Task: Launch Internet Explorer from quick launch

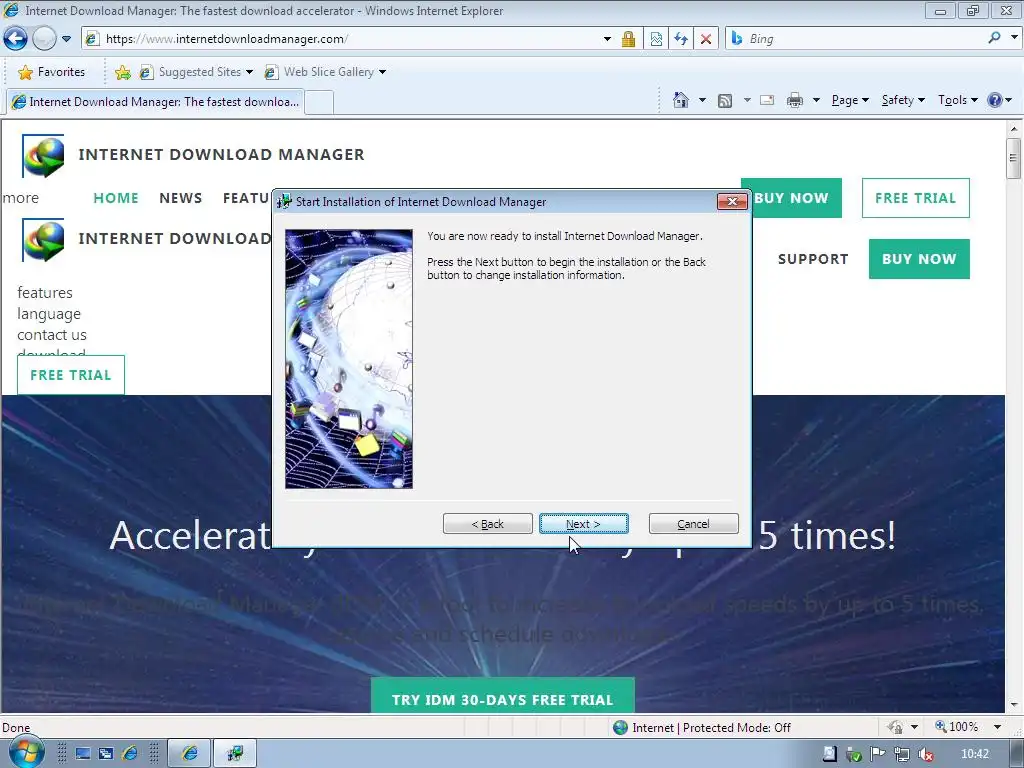Action: [x=129, y=754]
